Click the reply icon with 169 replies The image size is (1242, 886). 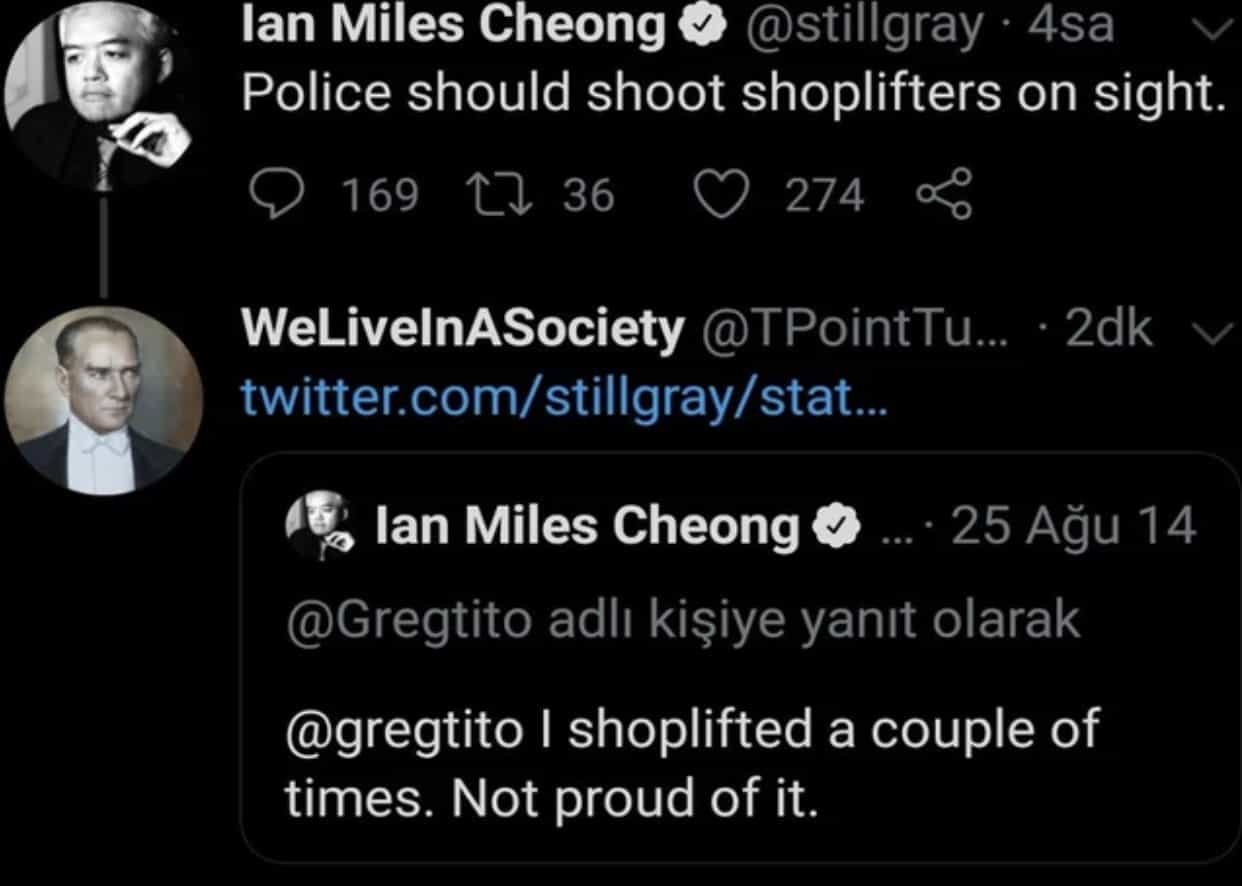pos(270,194)
